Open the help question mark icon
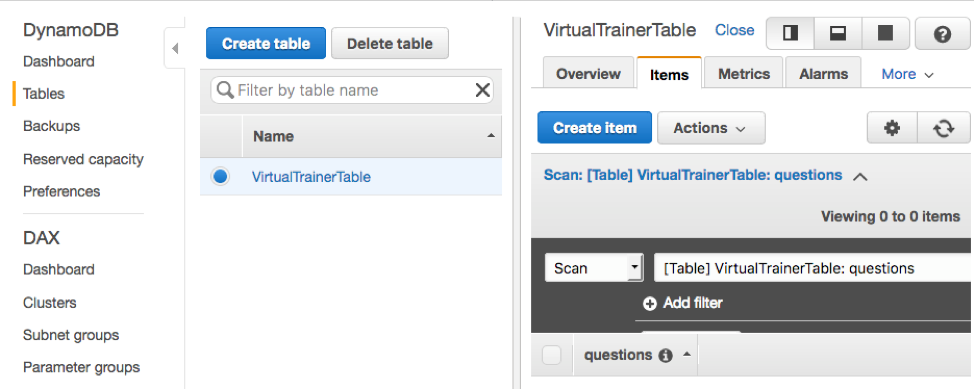This screenshot has width=974, height=389. pos(942,34)
